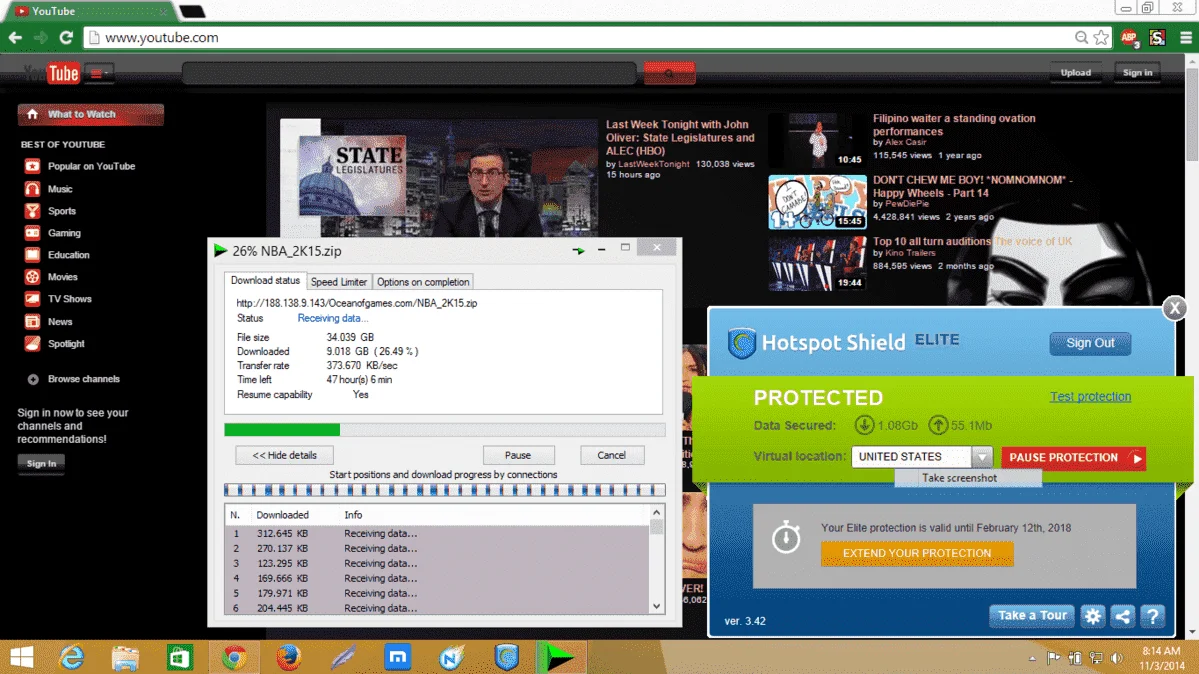Click Take screenshot tooltip button

pyautogui.click(x=967, y=478)
